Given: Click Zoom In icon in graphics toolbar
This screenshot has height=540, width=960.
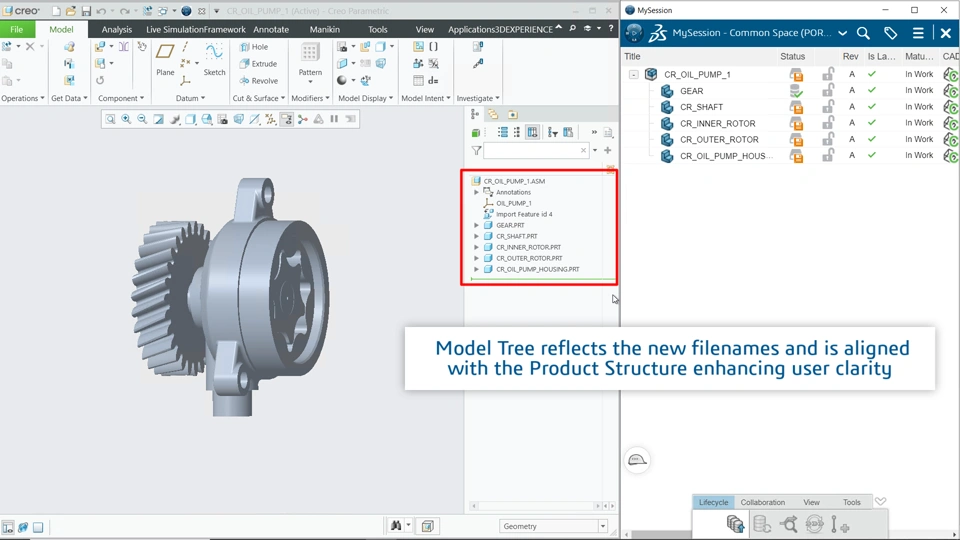Looking at the screenshot, I should (x=126, y=119).
